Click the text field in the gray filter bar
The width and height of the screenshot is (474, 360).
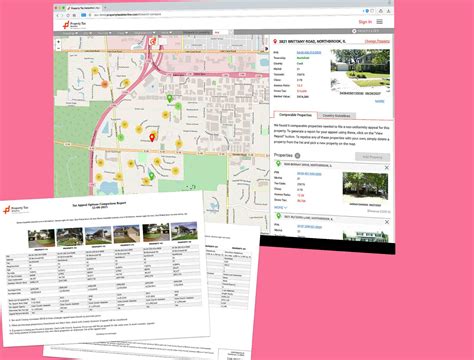pos(221,32)
